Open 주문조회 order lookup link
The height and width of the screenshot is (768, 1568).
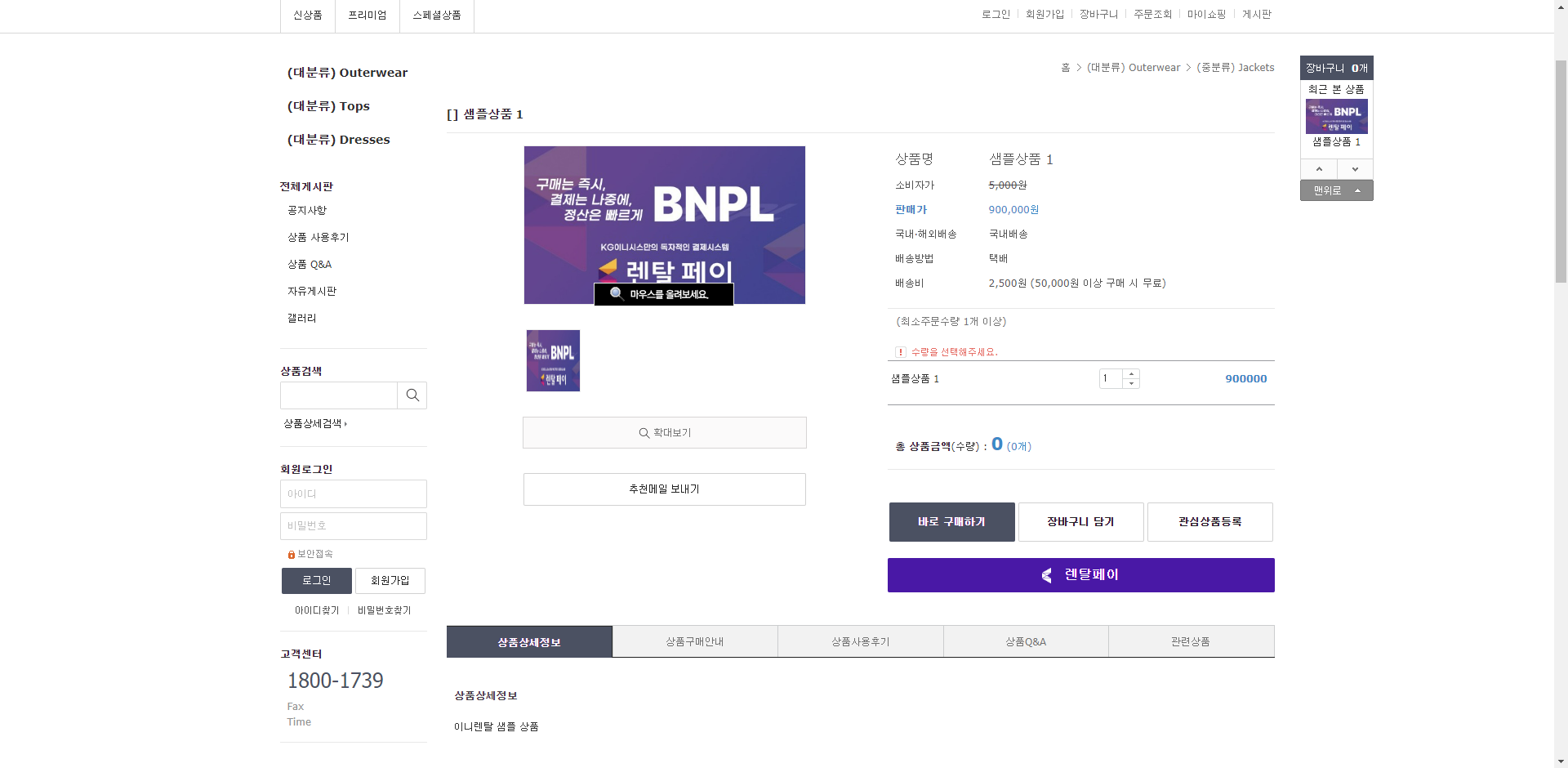[1152, 15]
